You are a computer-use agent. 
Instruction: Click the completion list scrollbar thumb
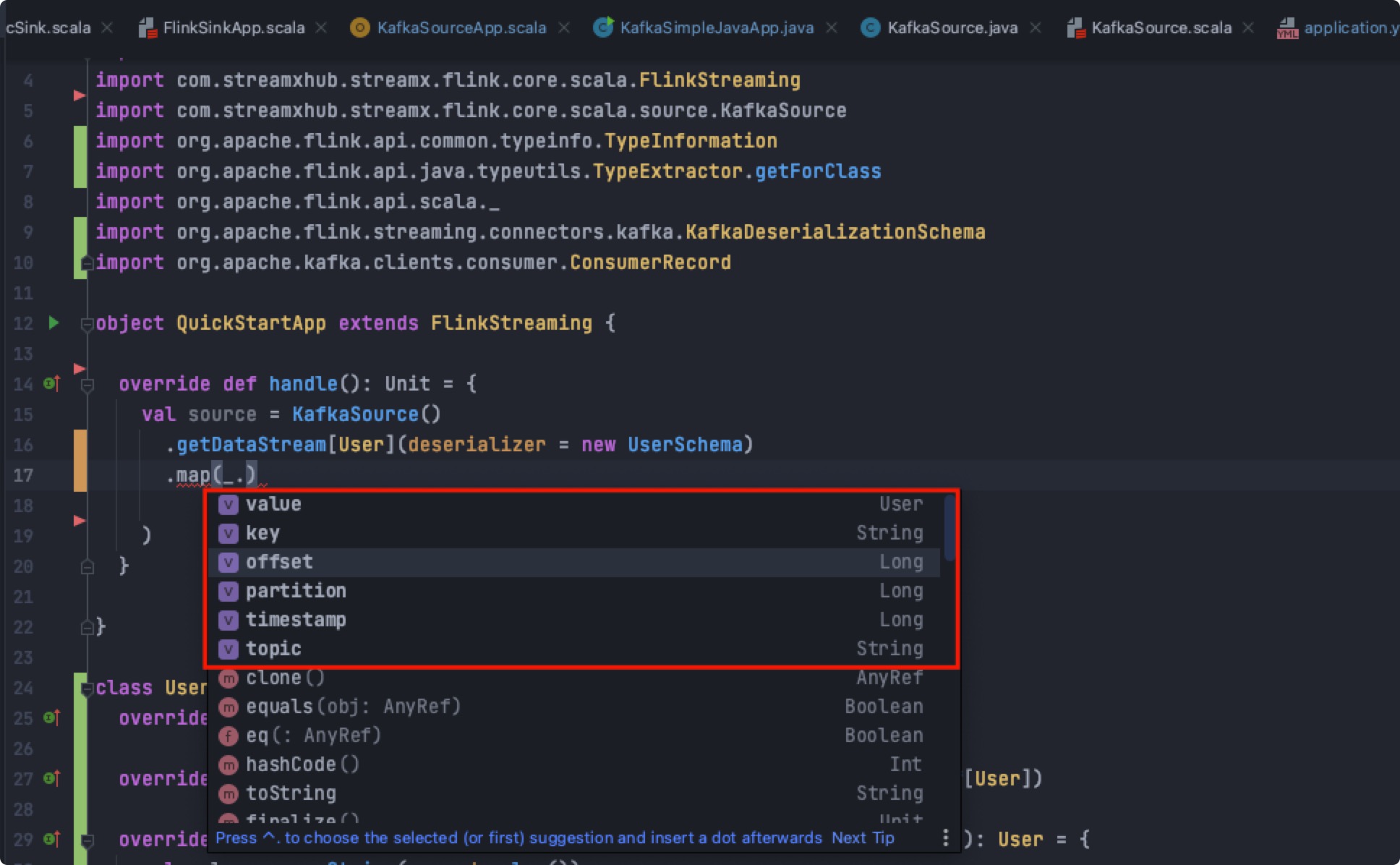(949, 528)
